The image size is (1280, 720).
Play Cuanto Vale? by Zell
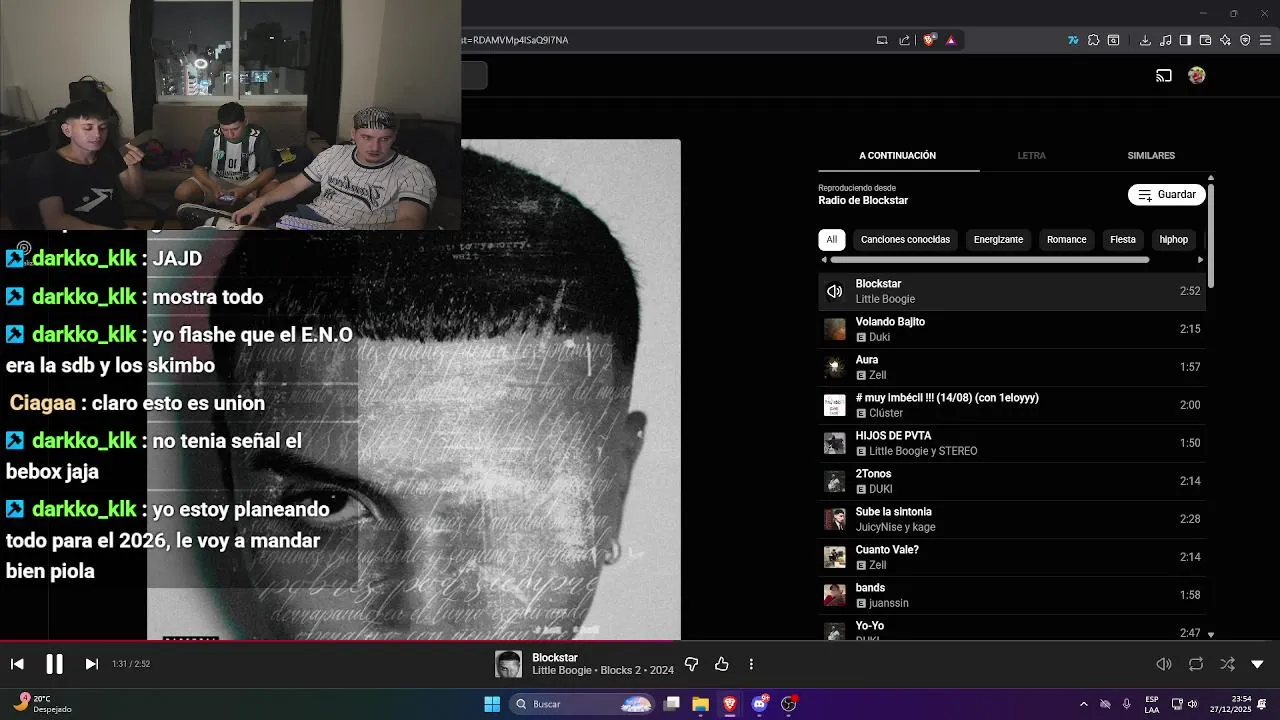click(1012, 557)
